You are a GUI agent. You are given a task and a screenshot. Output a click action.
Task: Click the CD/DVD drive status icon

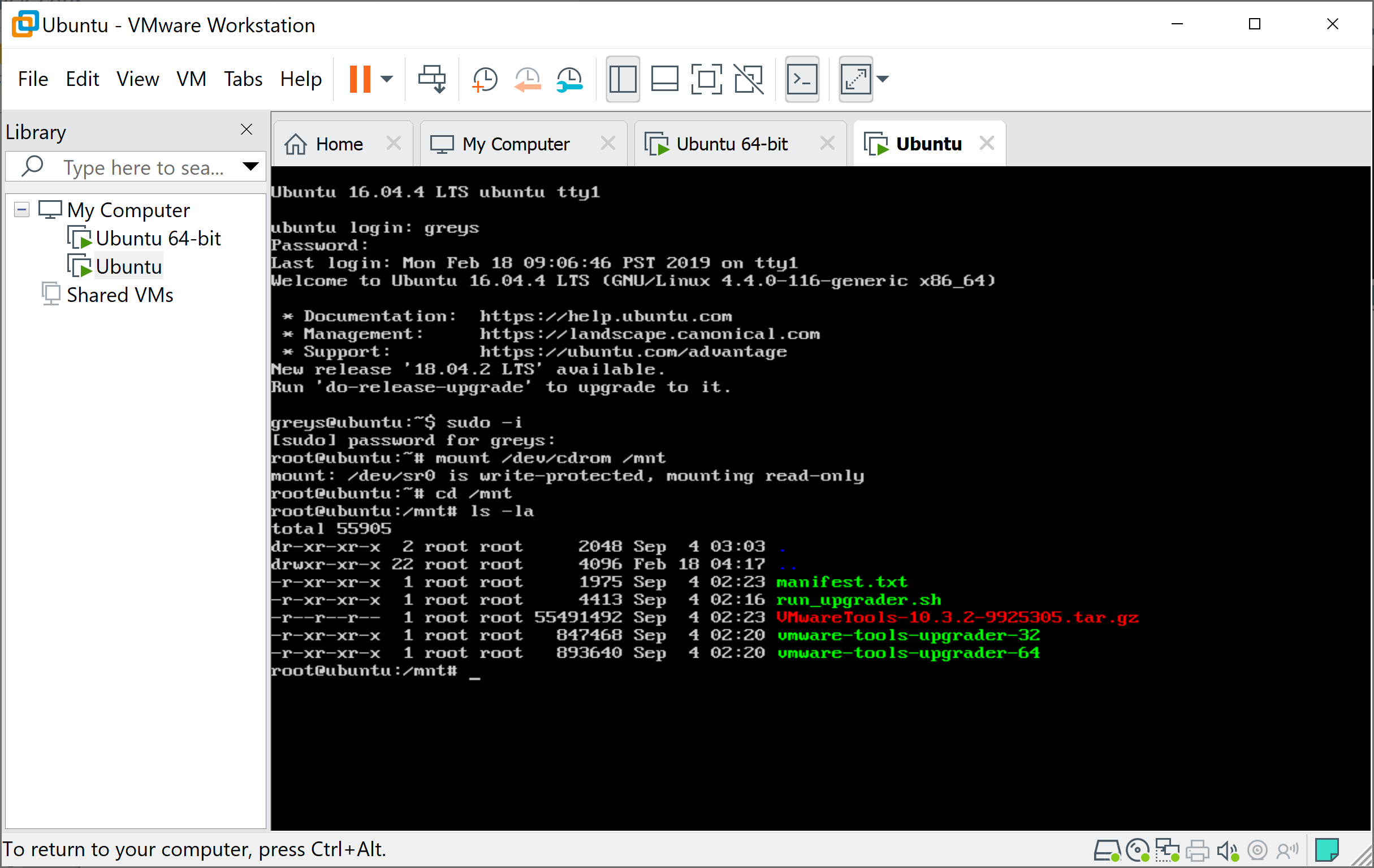click(x=1137, y=850)
